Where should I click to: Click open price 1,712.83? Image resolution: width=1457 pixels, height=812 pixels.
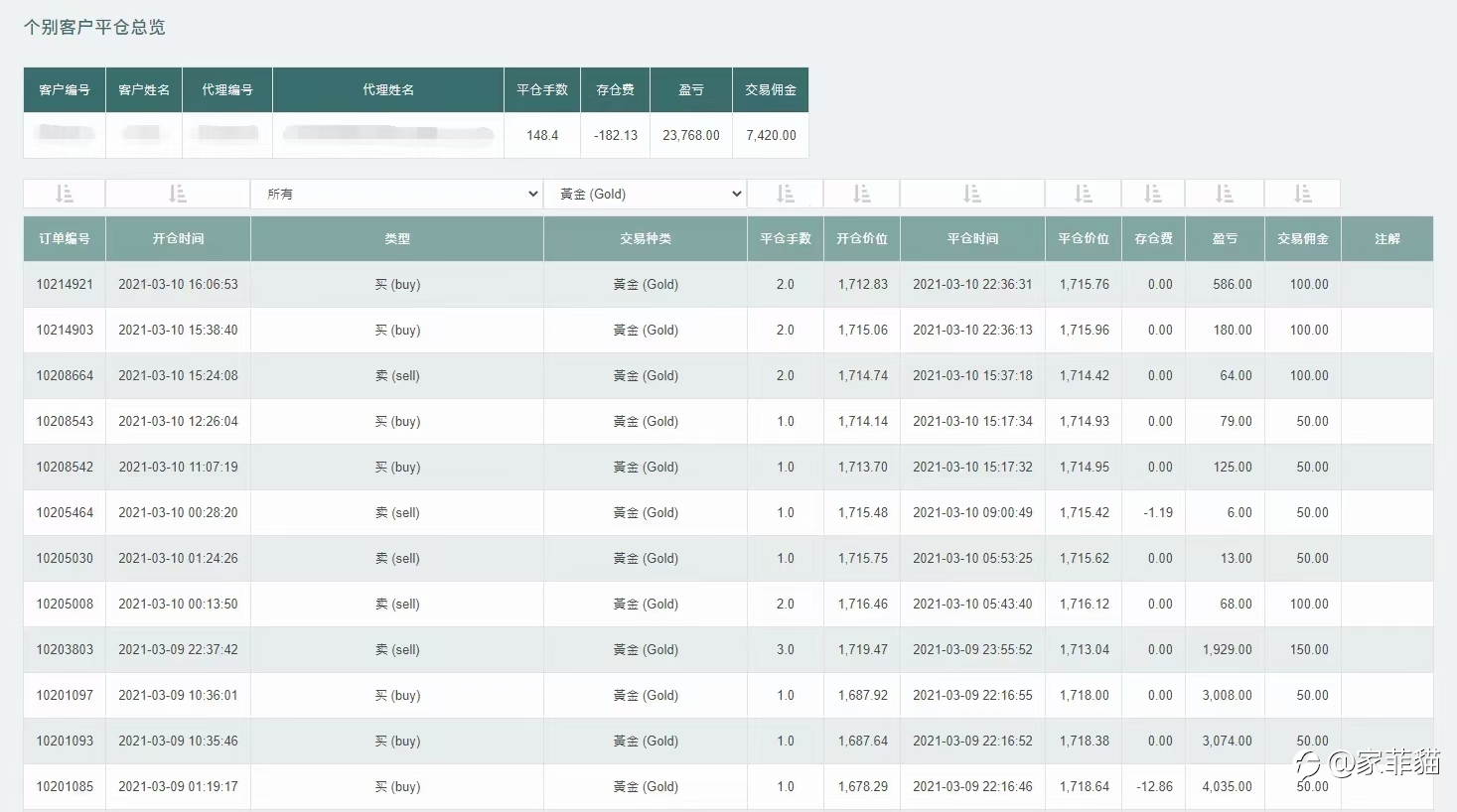[862, 284]
